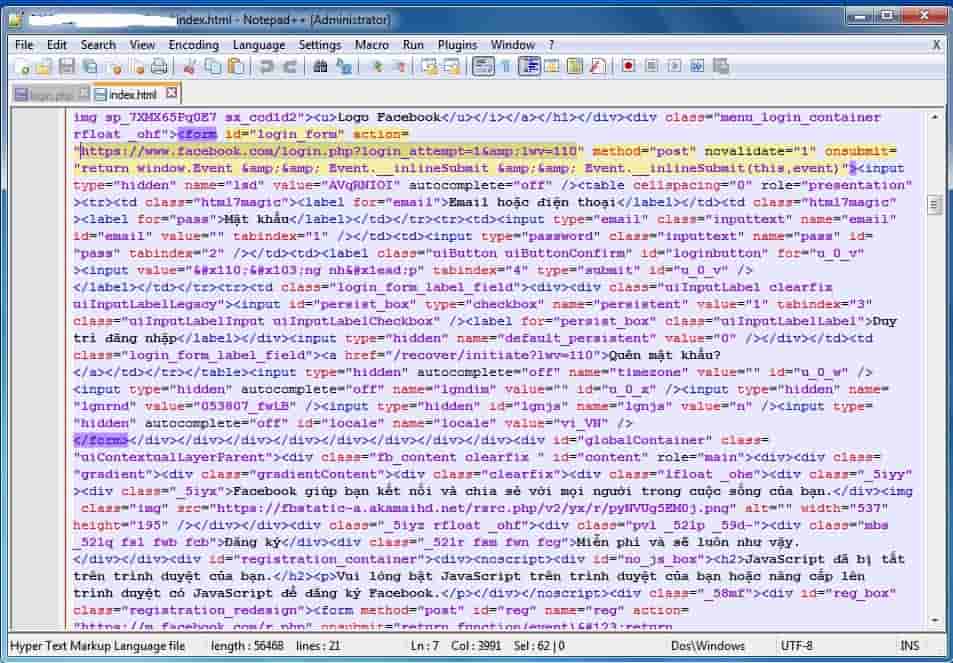Viewport: 953px width, 663px height.
Task: Toggle the INS insert mode indicator
Action: point(909,645)
